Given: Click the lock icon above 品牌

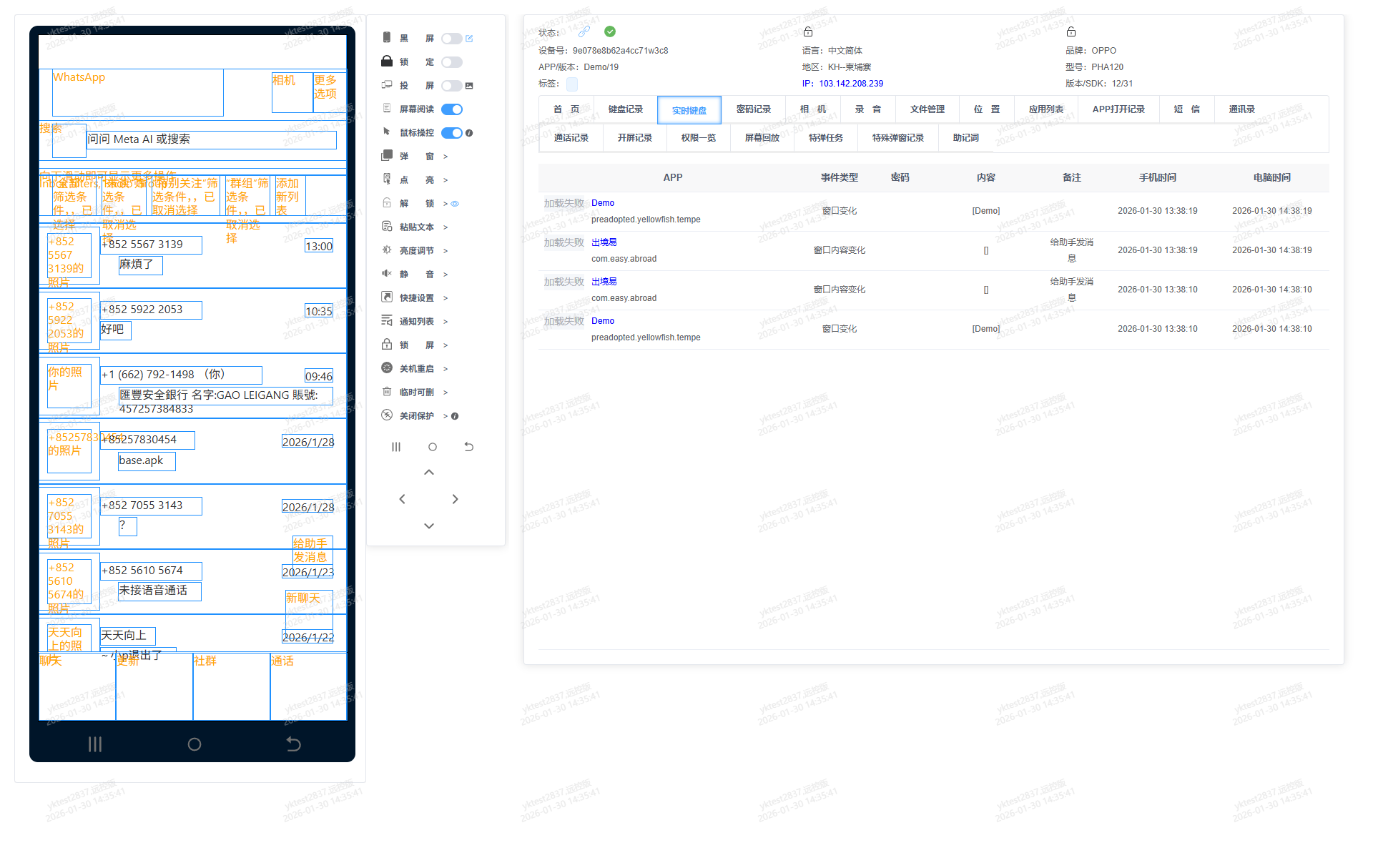Looking at the screenshot, I should tap(1071, 31).
